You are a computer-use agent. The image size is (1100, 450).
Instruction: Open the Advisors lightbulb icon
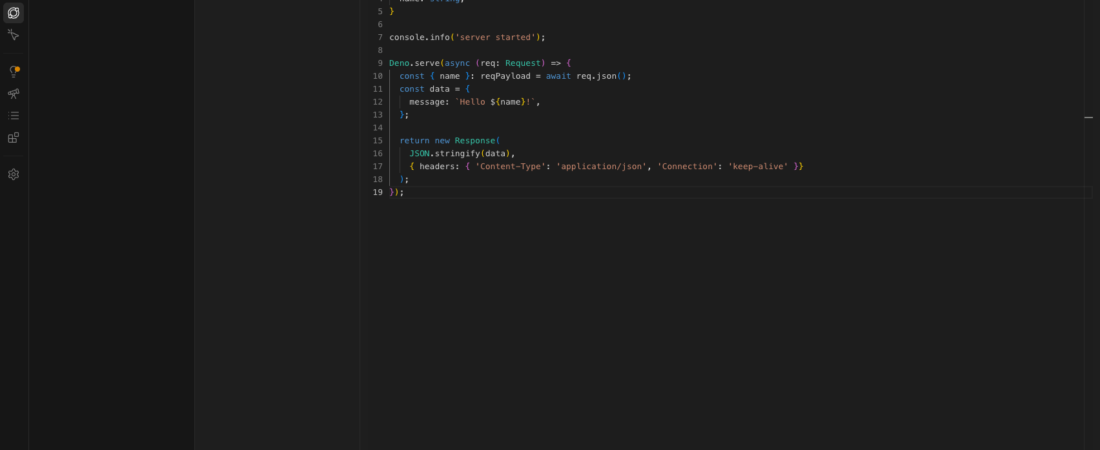point(13,72)
